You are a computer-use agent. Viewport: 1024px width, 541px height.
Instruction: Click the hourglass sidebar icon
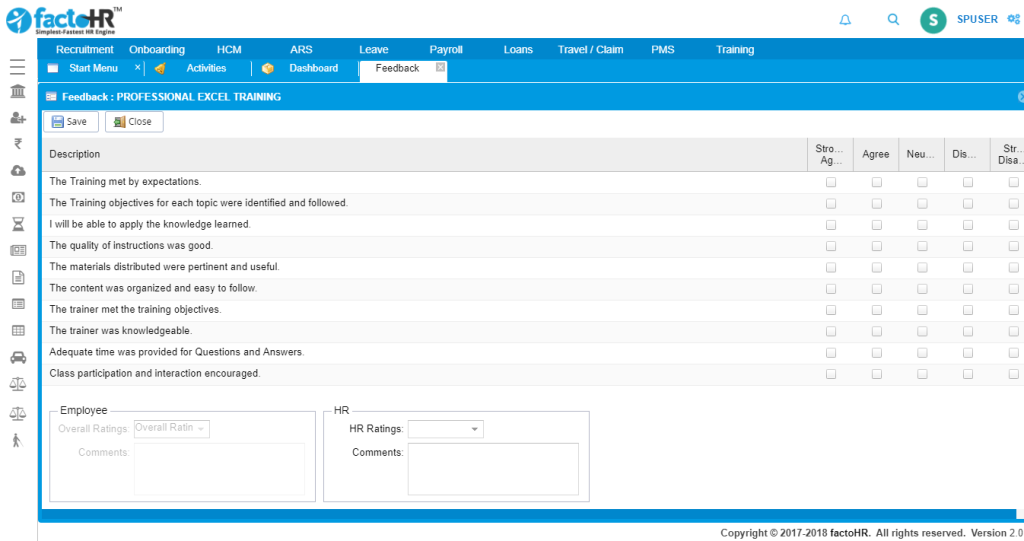point(17,224)
